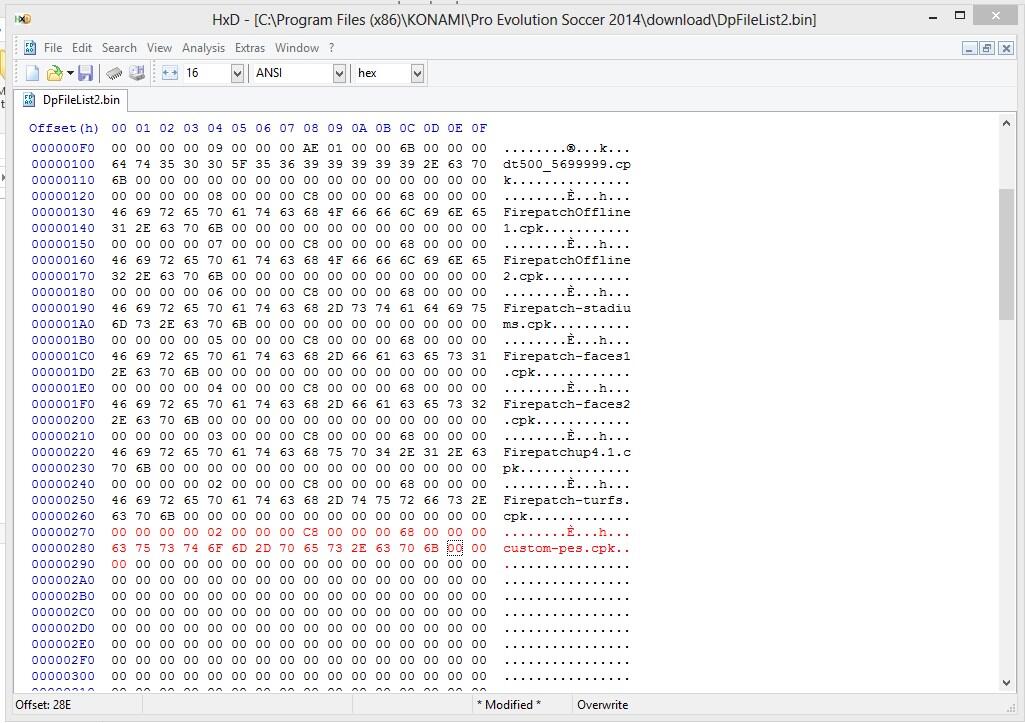1025x723 pixels.
Task: Click the HxD app icon in title bar
Action: 23,19
